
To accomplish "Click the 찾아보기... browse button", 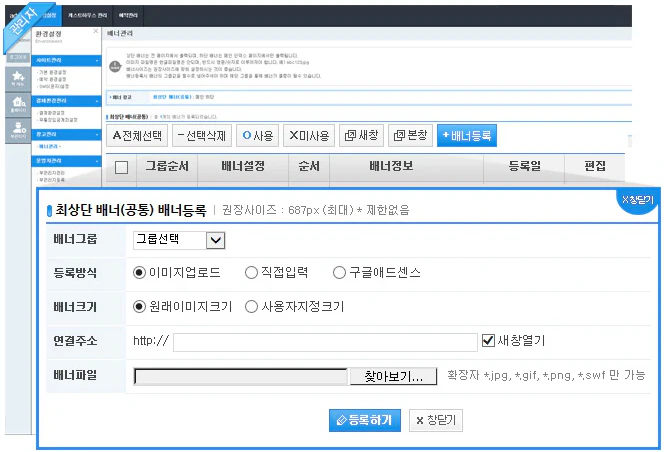I will (393, 376).
